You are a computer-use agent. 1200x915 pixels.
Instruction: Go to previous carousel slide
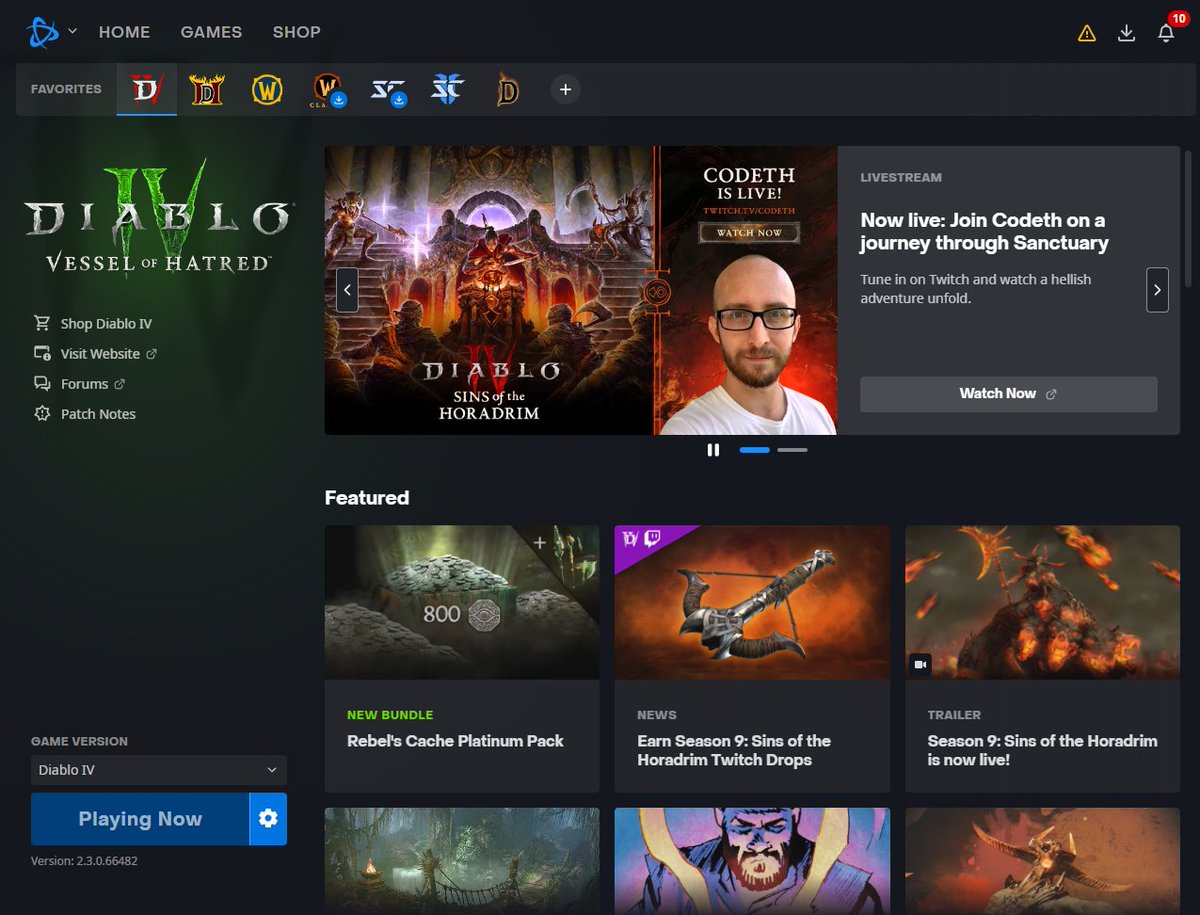coord(347,290)
